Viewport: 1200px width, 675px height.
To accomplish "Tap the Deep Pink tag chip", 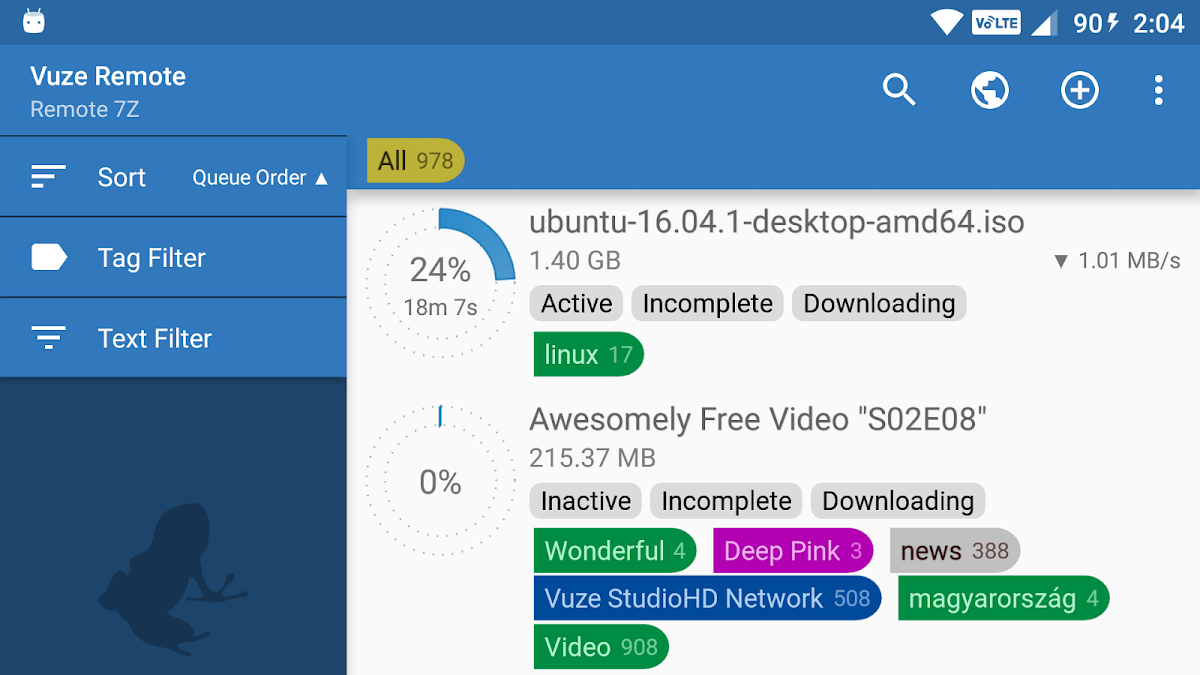I will [792, 551].
